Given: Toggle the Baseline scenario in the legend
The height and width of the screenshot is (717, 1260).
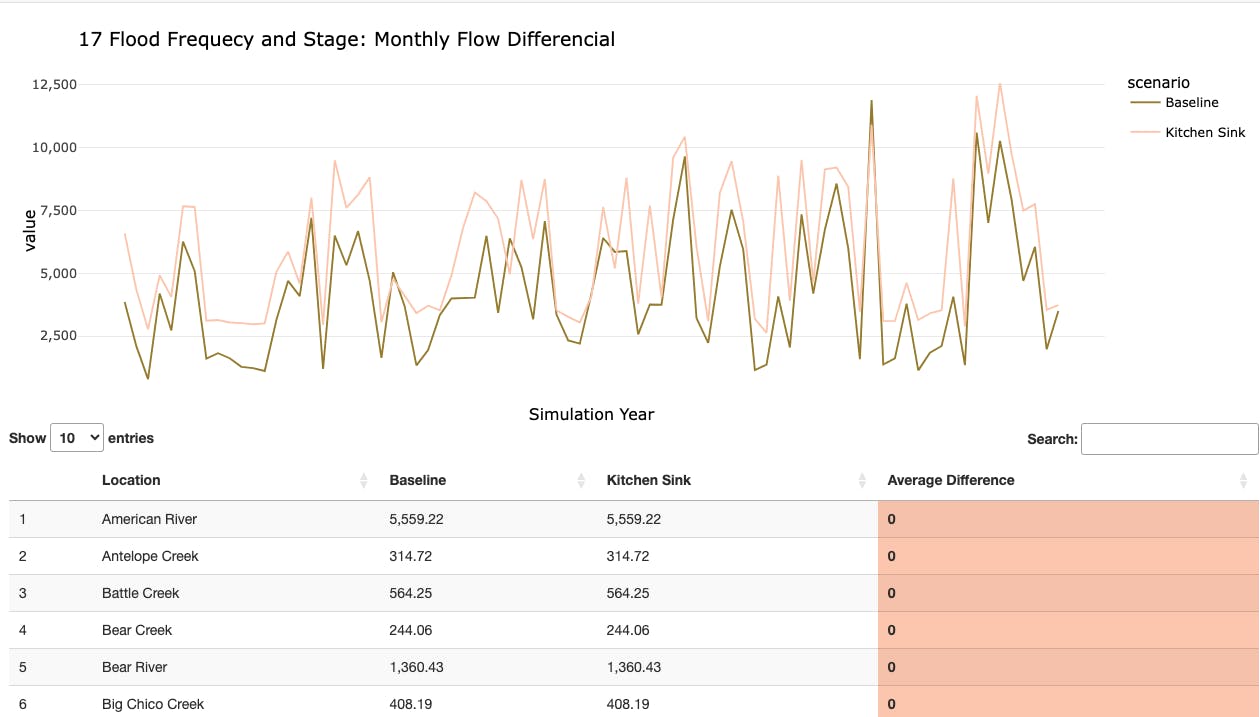Looking at the screenshot, I should pyautogui.click(x=1191, y=102).
